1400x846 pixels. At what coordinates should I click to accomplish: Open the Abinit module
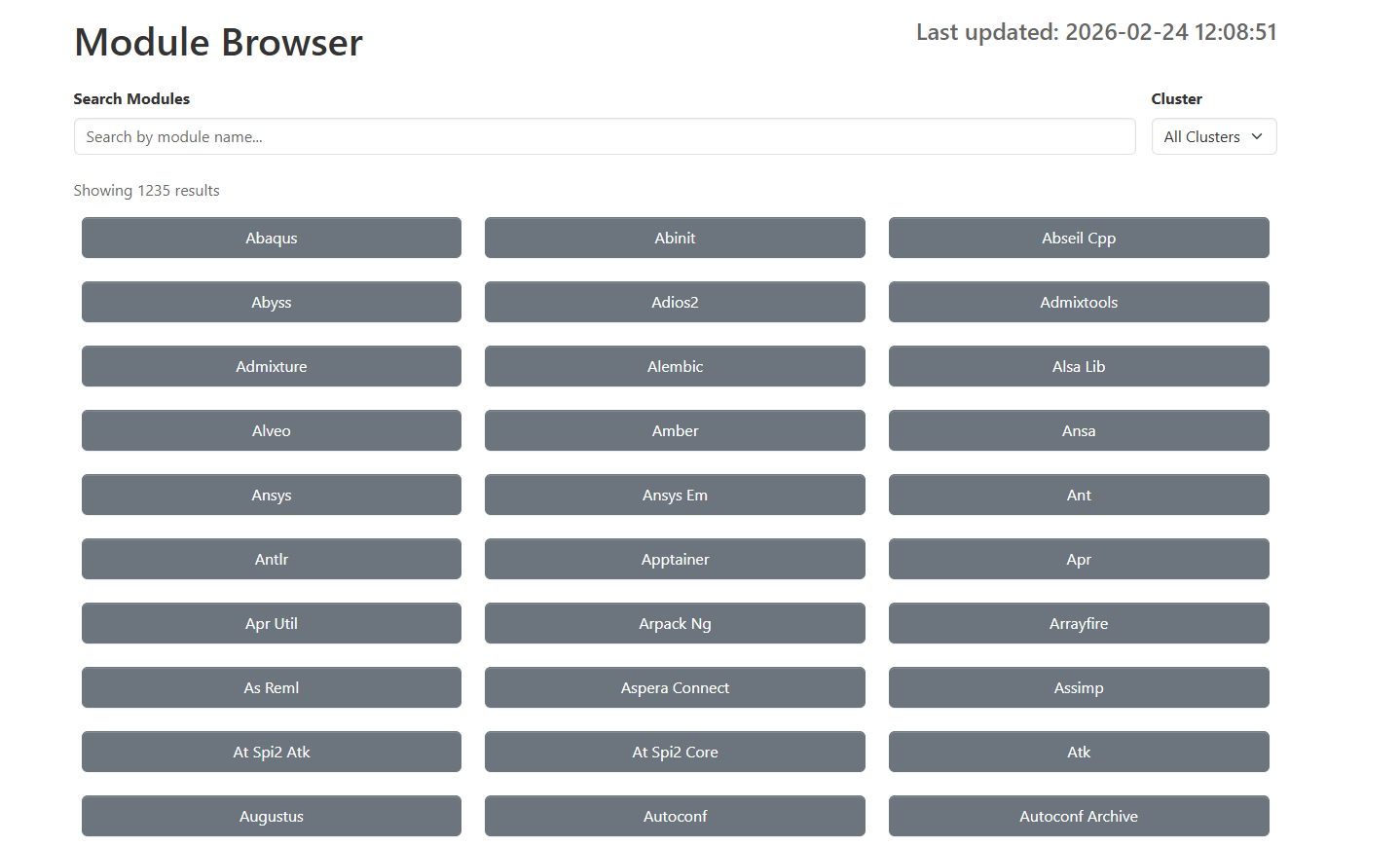[675, 238]
